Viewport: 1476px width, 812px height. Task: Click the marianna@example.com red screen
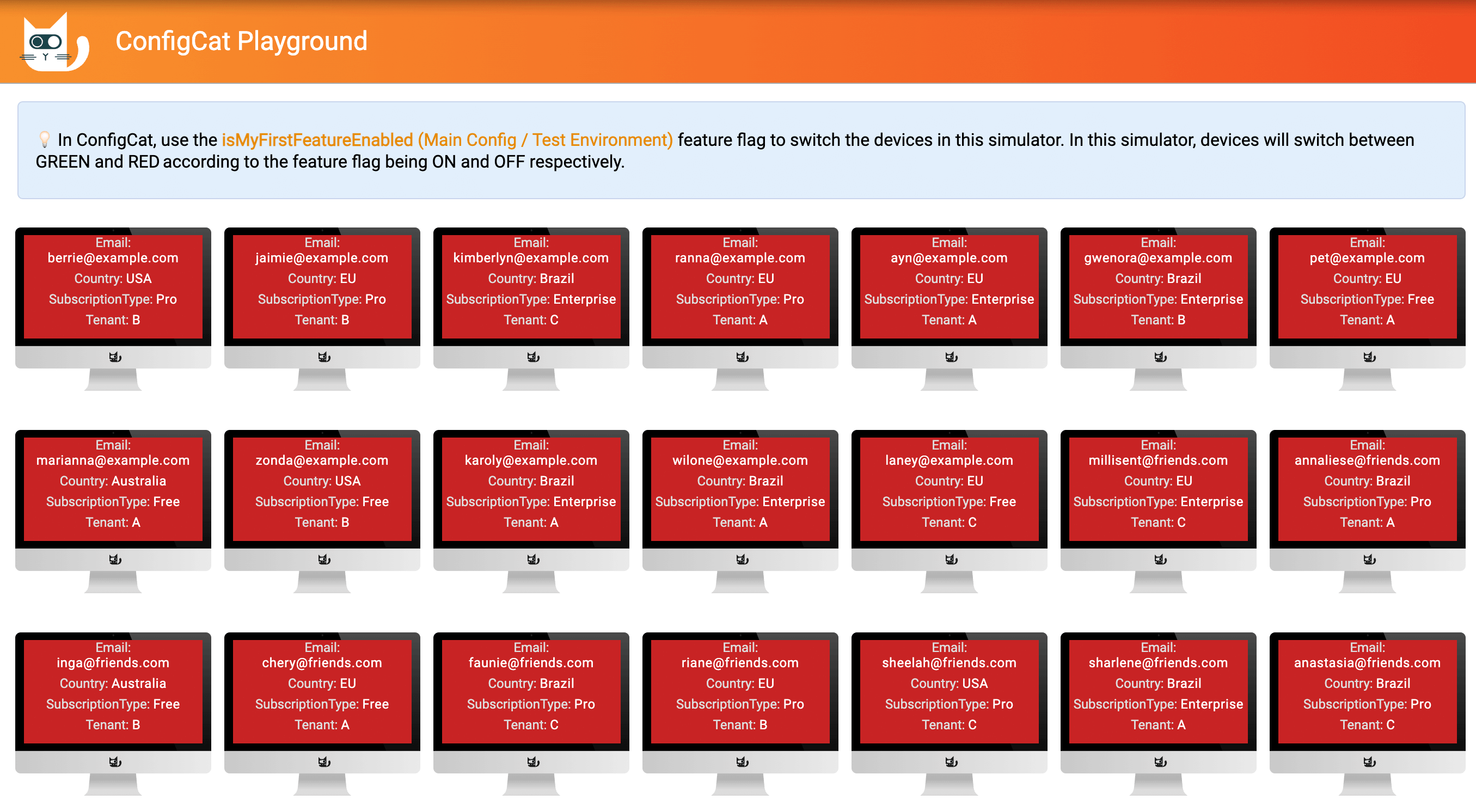point(113,489)
